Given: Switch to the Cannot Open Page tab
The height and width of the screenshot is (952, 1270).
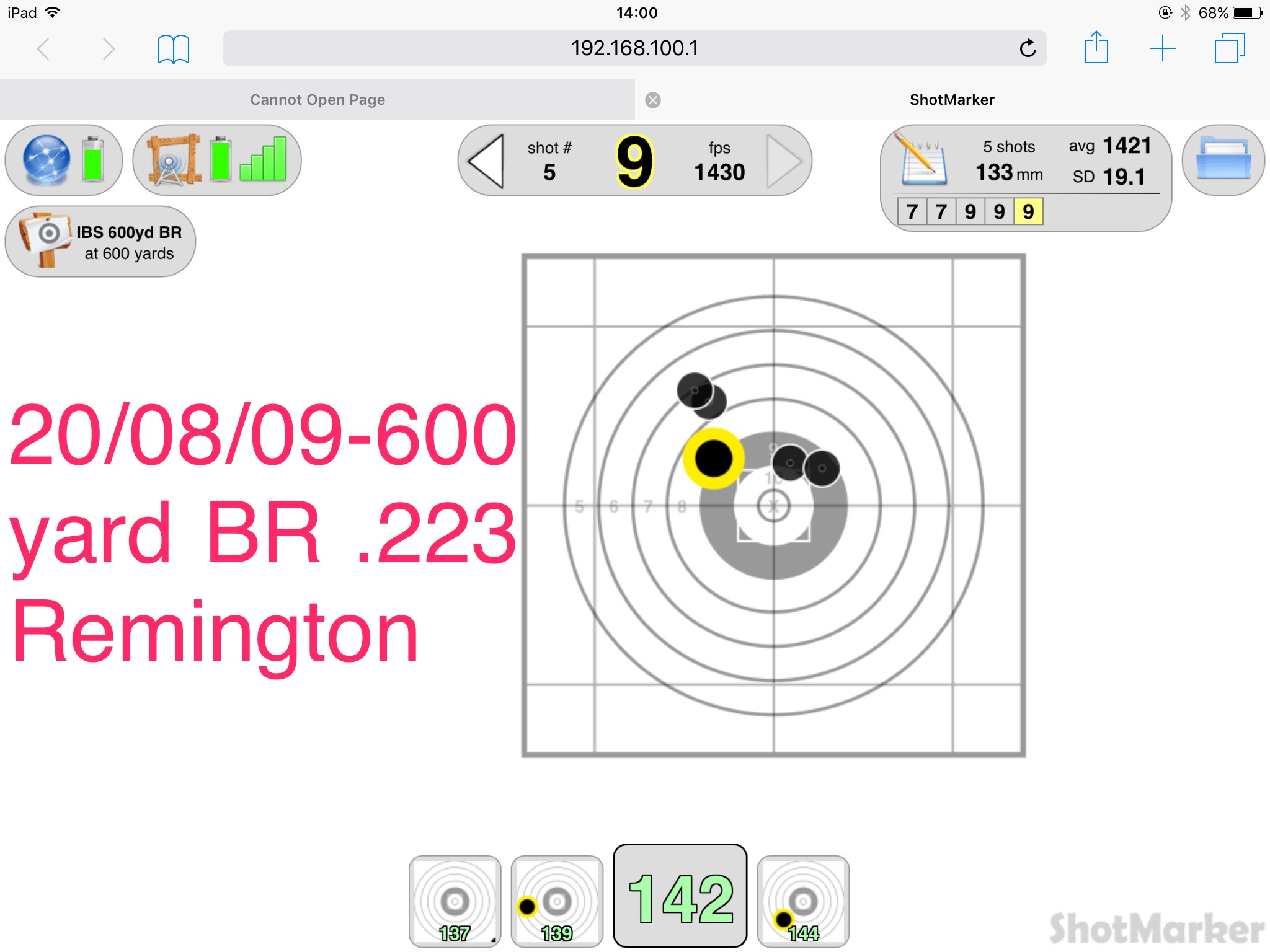Looking at the screenshot, I should coord(317,100).
